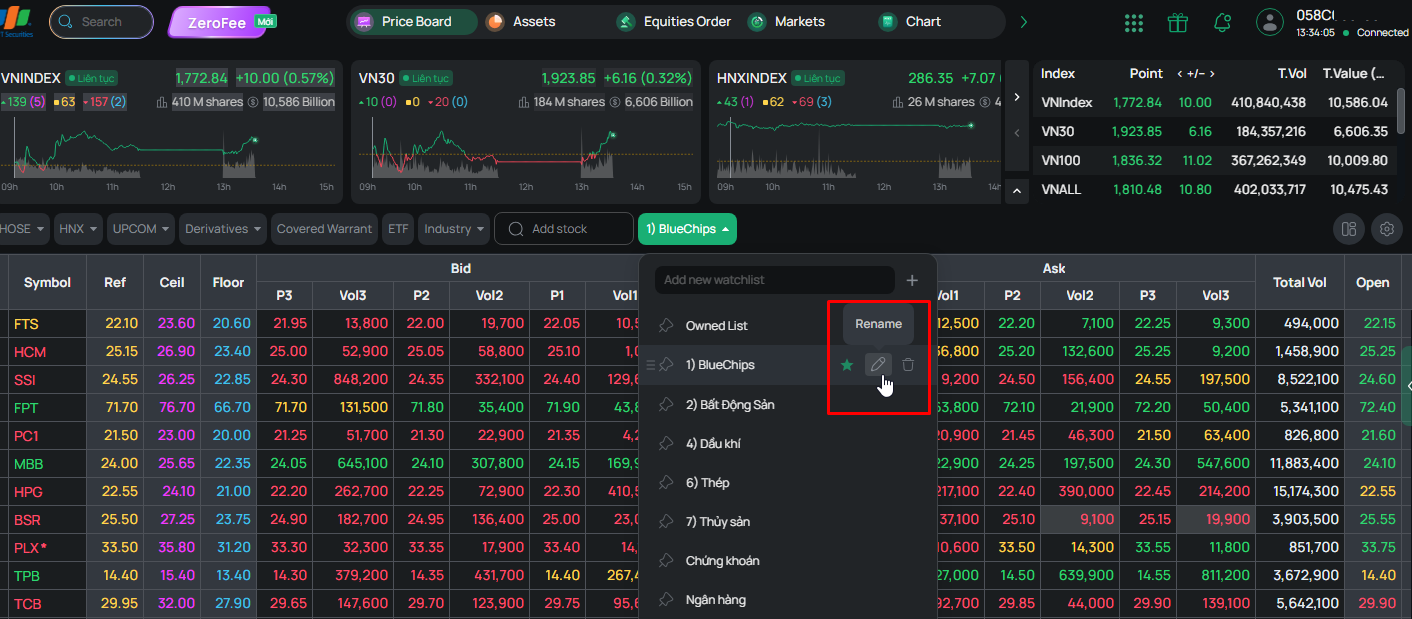Open the price board settings gear
Image resolution: width=1412 pixels, height=619 pixels.
point(1387,229)
